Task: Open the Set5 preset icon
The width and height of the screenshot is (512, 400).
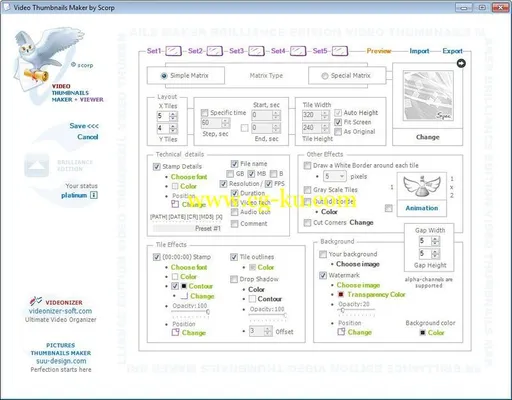Action: pyautogui.click(x=340, y=51)
